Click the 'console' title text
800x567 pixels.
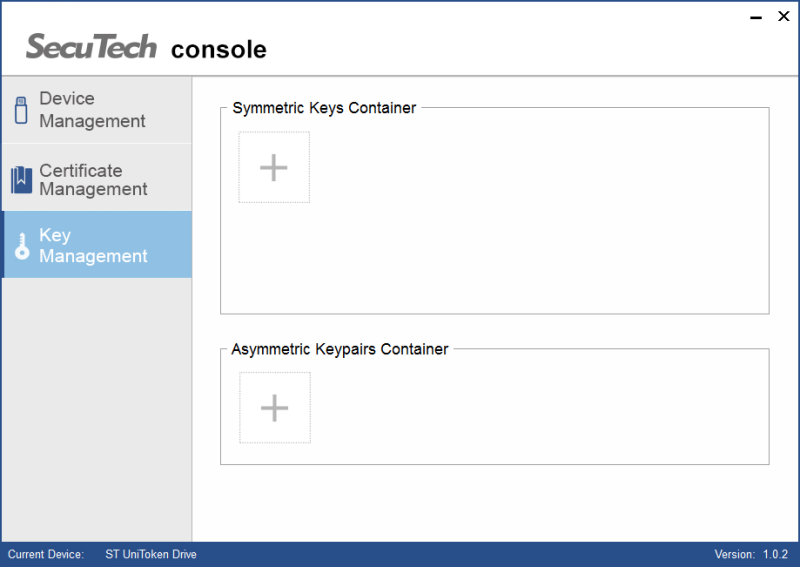(219, 50)
